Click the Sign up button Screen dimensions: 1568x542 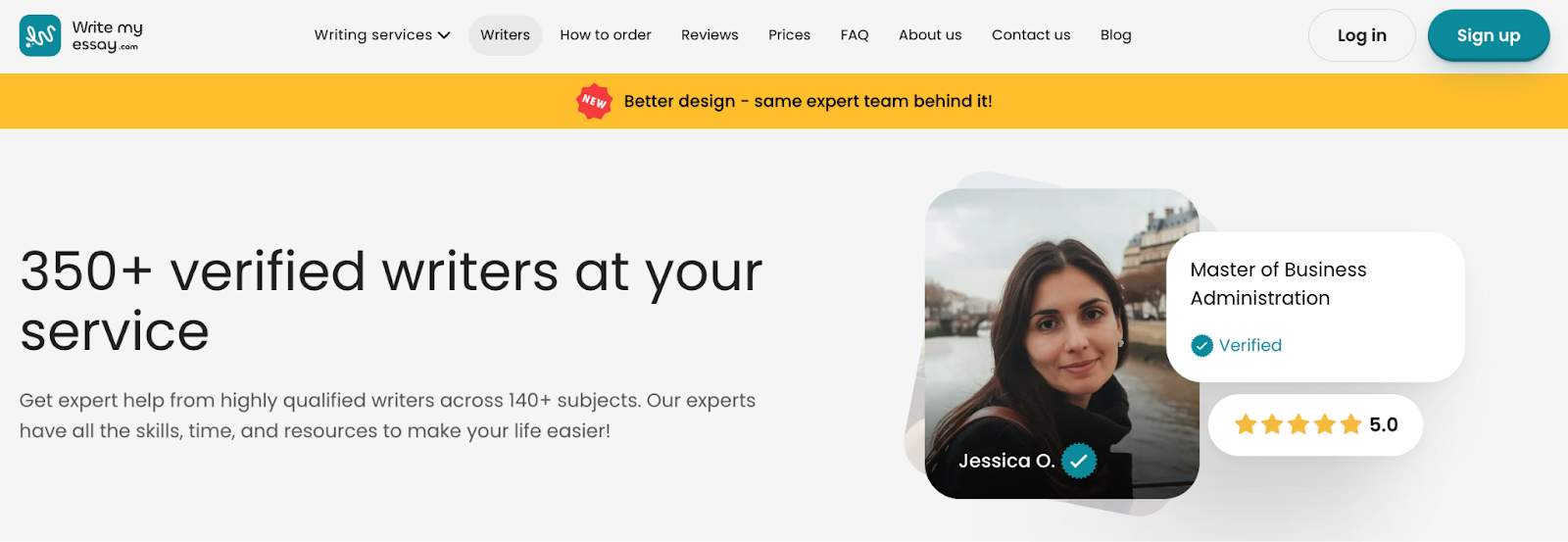[1489, 35]
